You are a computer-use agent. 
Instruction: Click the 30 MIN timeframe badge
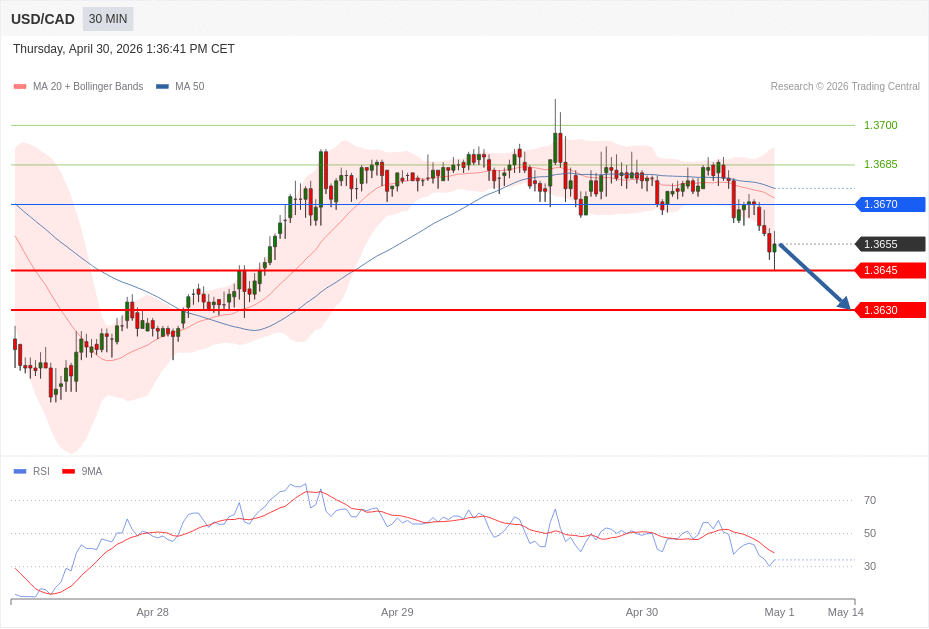point(107,19)
